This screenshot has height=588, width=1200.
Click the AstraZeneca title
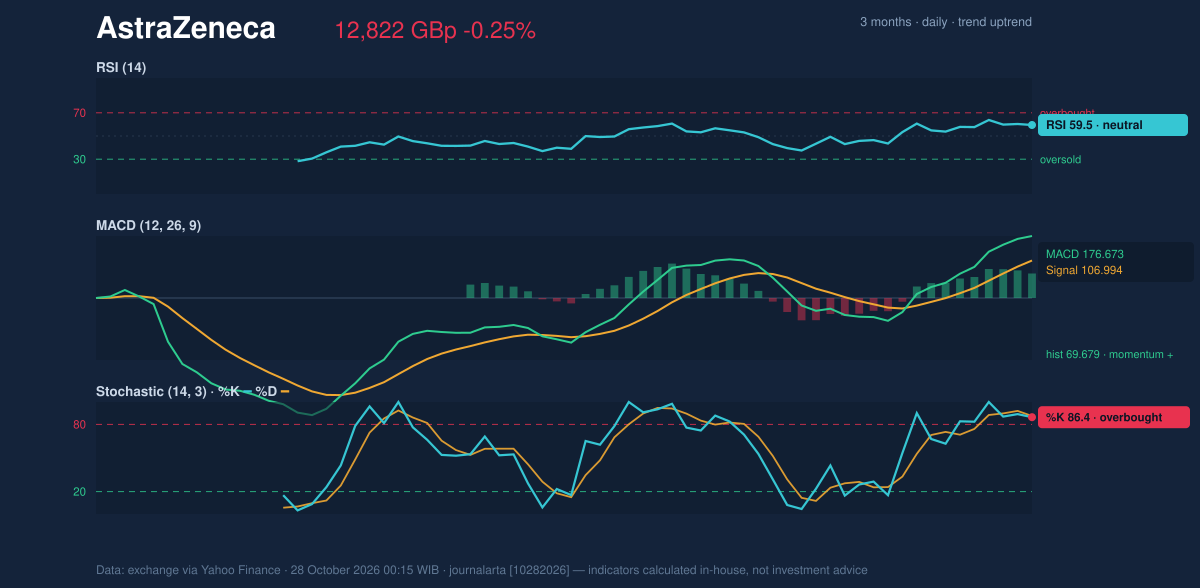pos(185,29)
